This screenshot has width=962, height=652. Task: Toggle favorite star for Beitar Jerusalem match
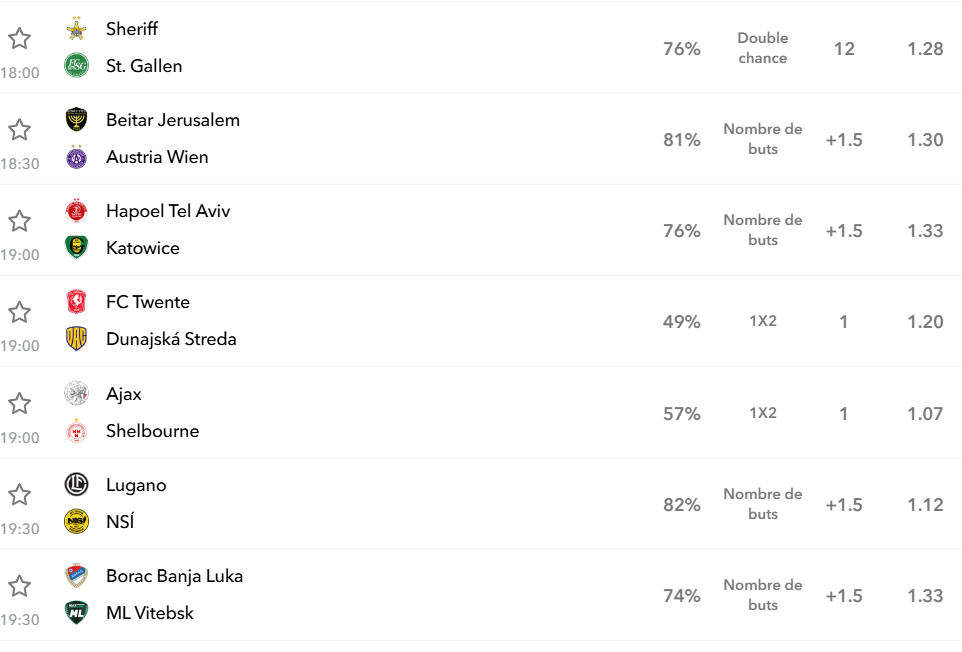pos(20,130)
